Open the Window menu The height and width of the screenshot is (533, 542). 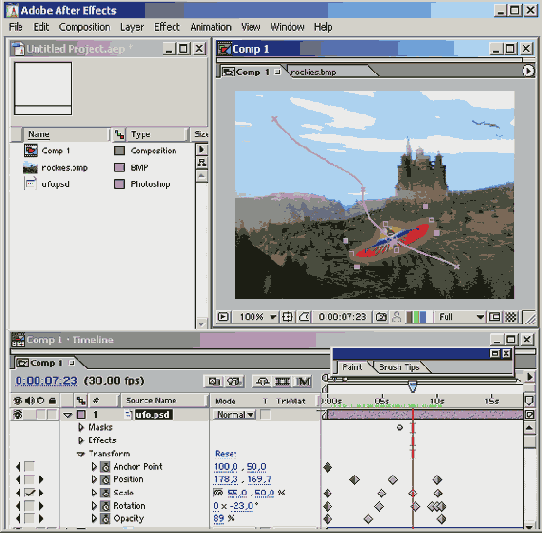pyautogui.click(x=287, y=27)
